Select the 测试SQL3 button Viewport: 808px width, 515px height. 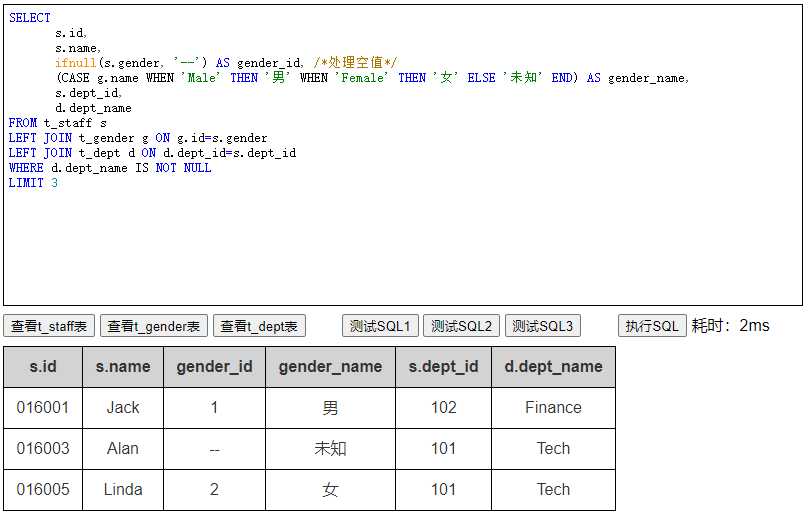(x=543, y=326)
